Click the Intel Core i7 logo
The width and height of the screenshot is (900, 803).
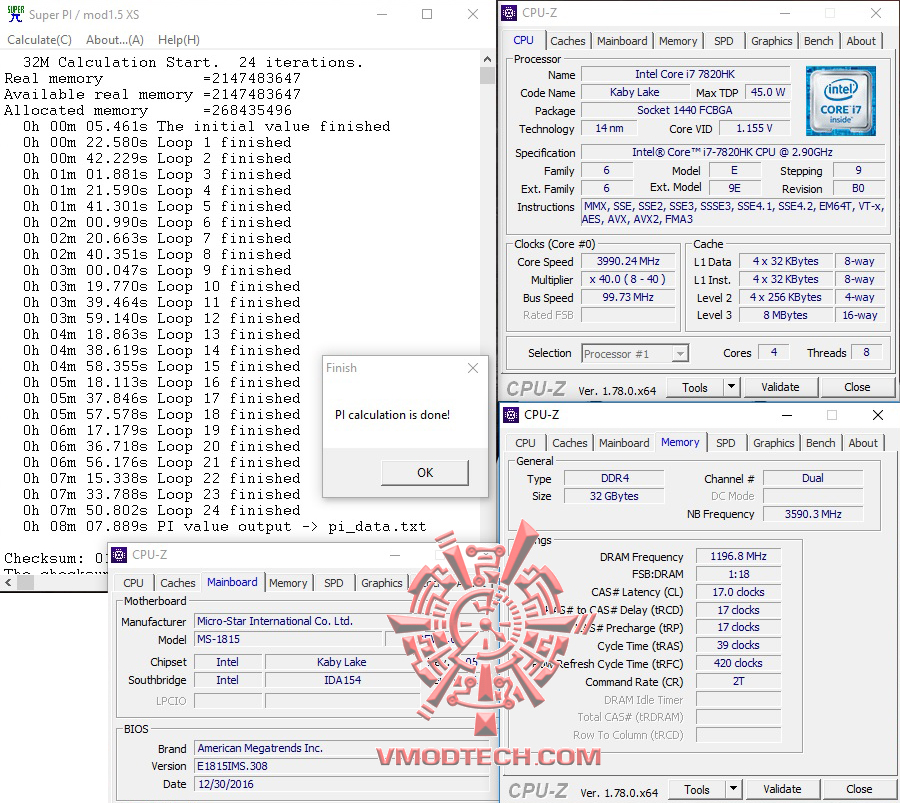pyautogui.click(x=840, y=100)
